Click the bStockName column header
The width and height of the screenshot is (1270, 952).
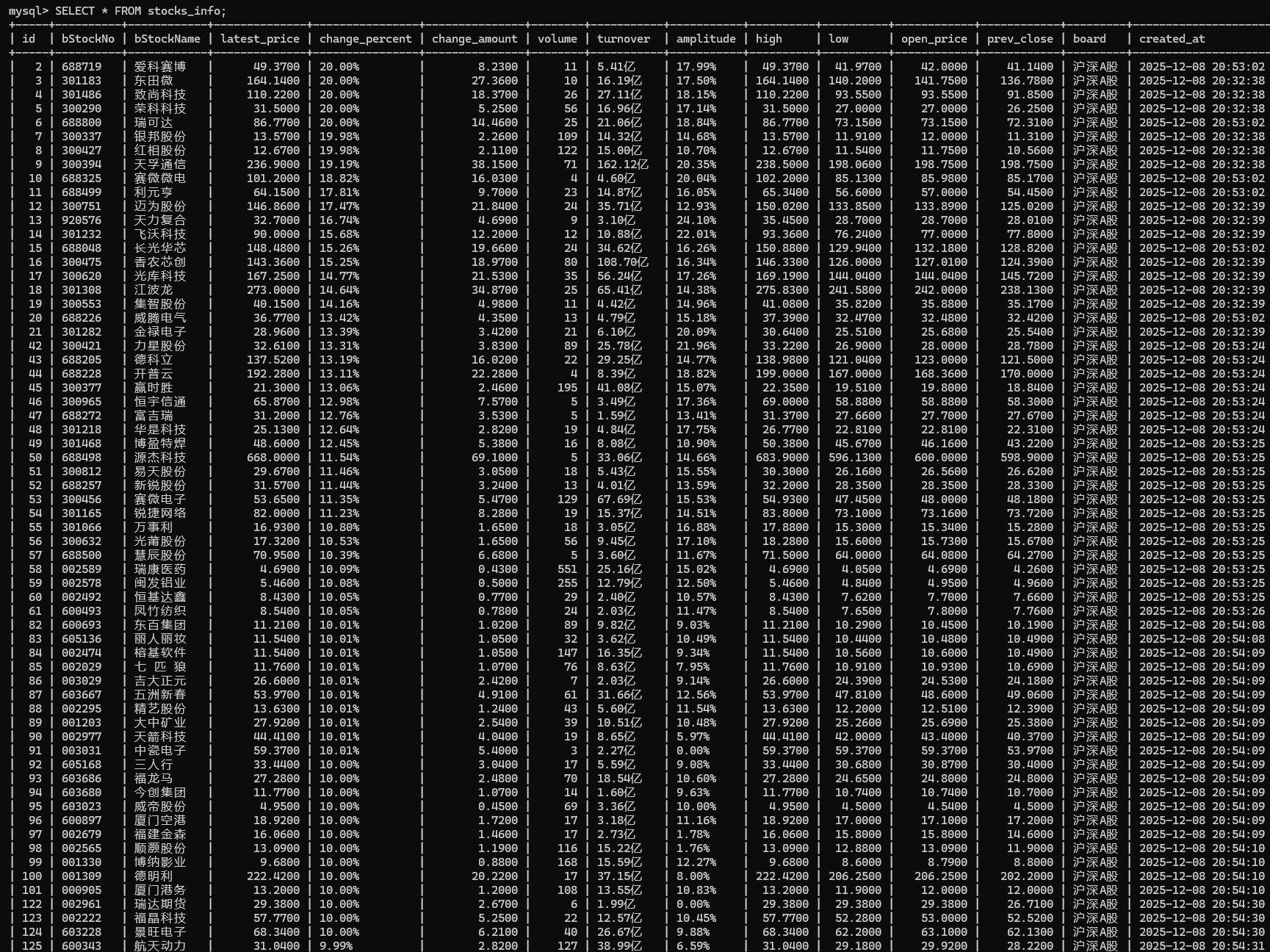point(167,39)
